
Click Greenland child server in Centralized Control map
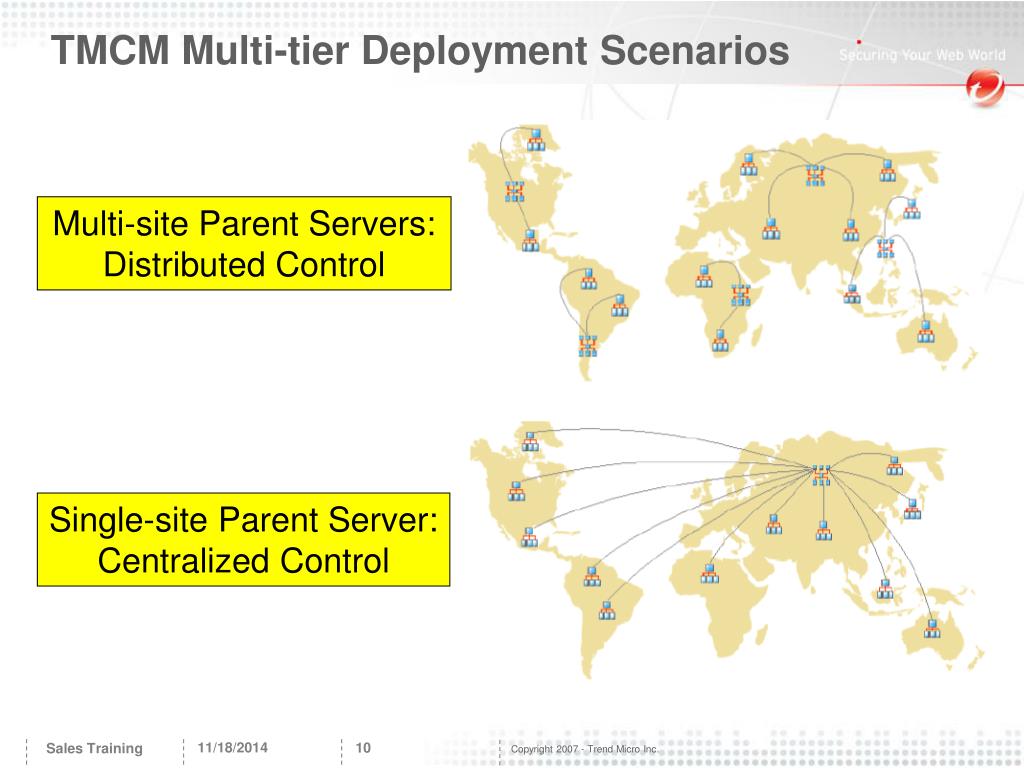click(530, 441)
